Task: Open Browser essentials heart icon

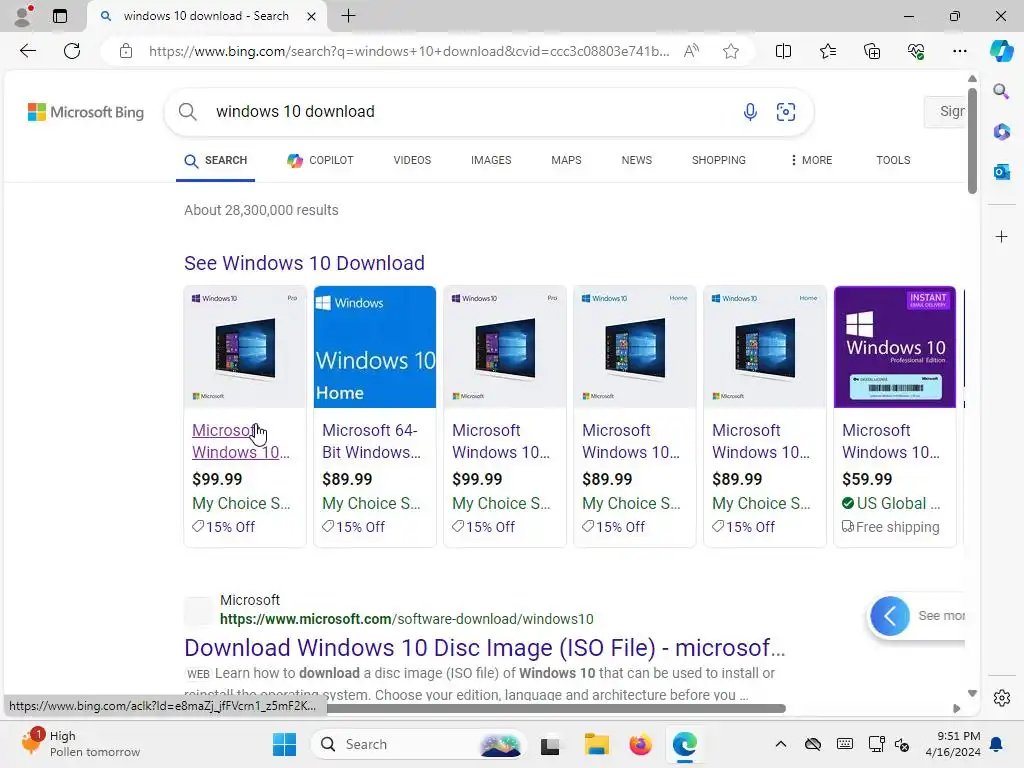Action: tap(916, 51)
